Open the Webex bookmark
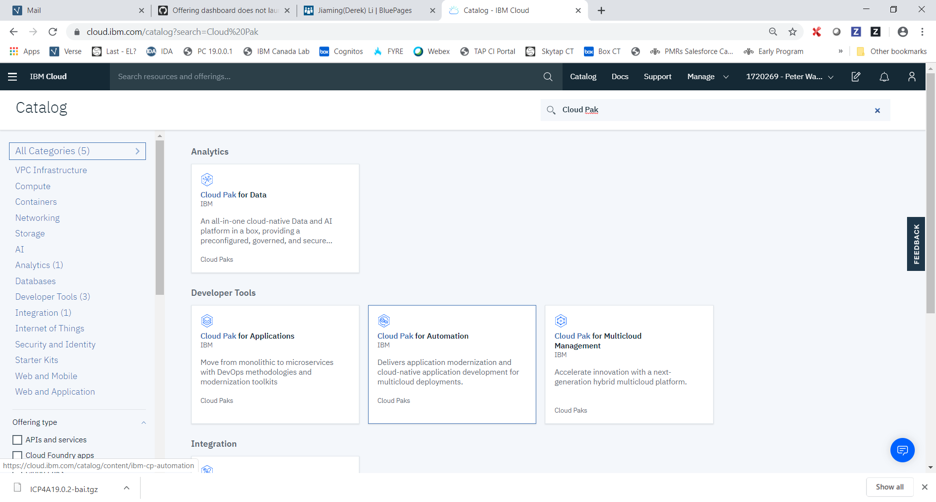Screen dimensions: 936x502 pyautogui.click(x=432, y=51)
